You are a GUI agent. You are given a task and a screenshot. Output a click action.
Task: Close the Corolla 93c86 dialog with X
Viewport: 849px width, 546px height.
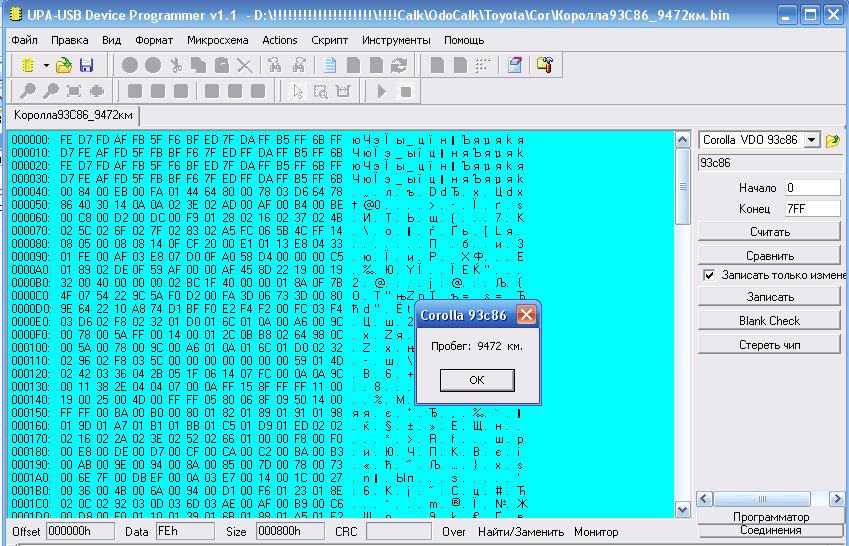[526, 315]
